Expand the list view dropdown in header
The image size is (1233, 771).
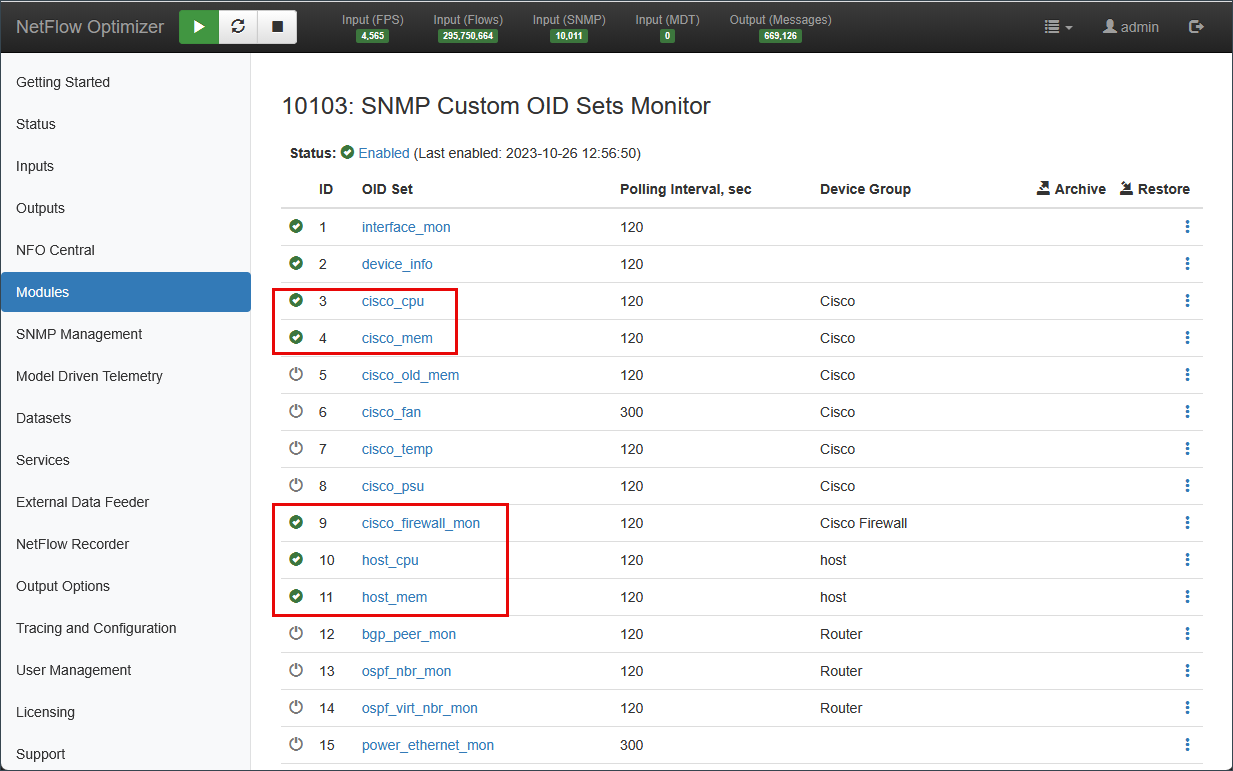[1058, 27]
